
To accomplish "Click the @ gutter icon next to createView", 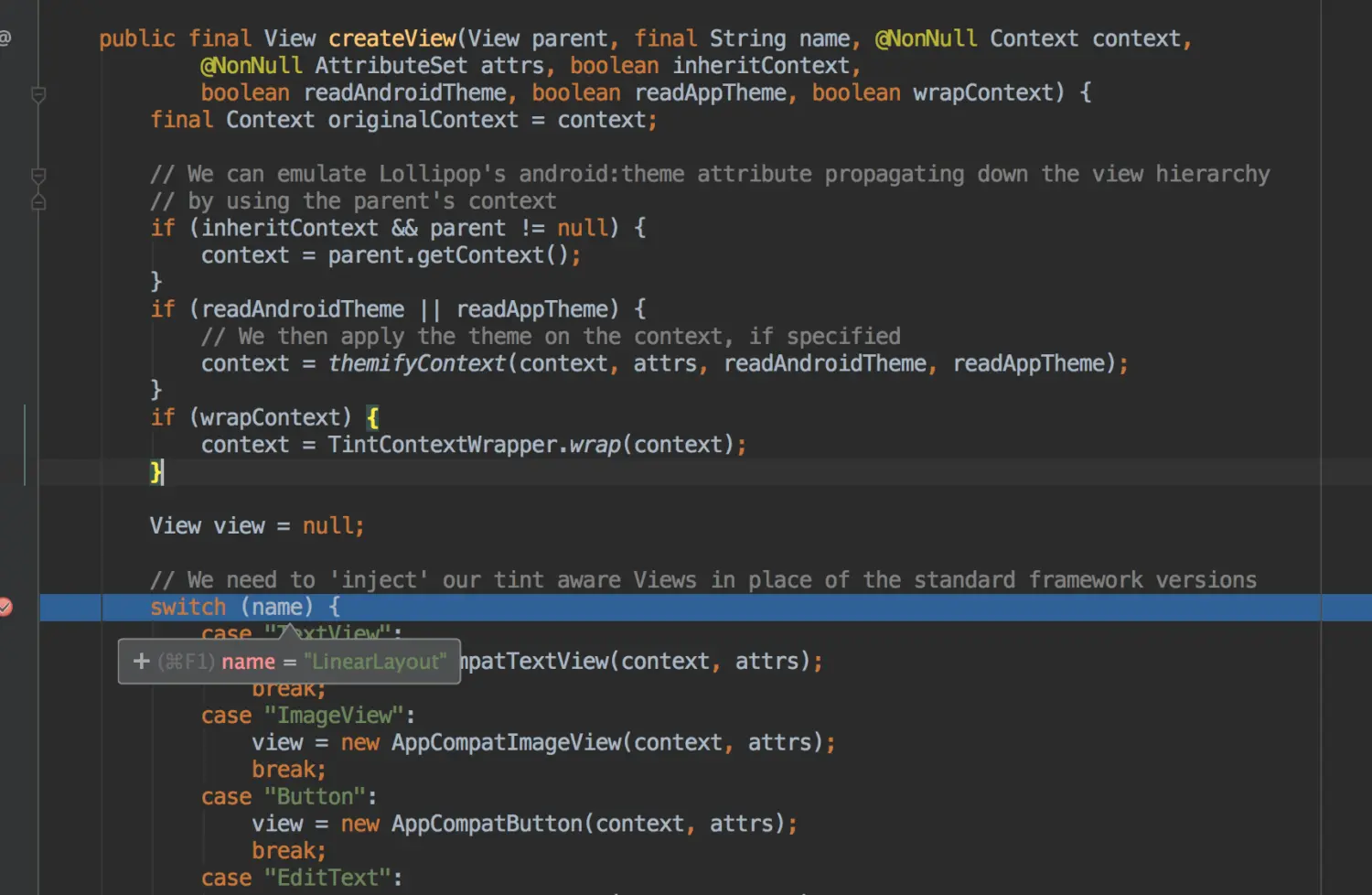I will click(5, 38).
